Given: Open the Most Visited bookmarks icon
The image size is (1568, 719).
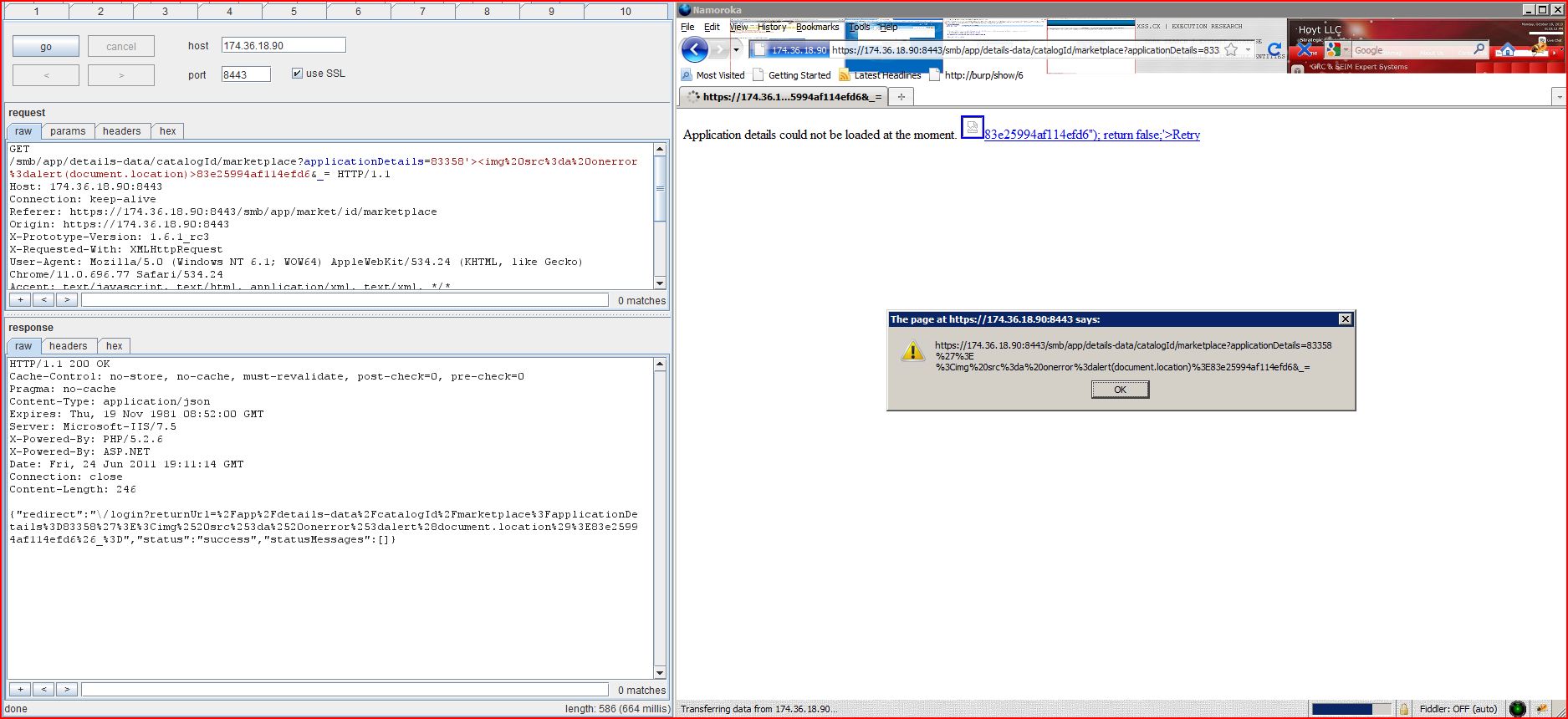Looking at the screenshot, I should coord(687,75).
